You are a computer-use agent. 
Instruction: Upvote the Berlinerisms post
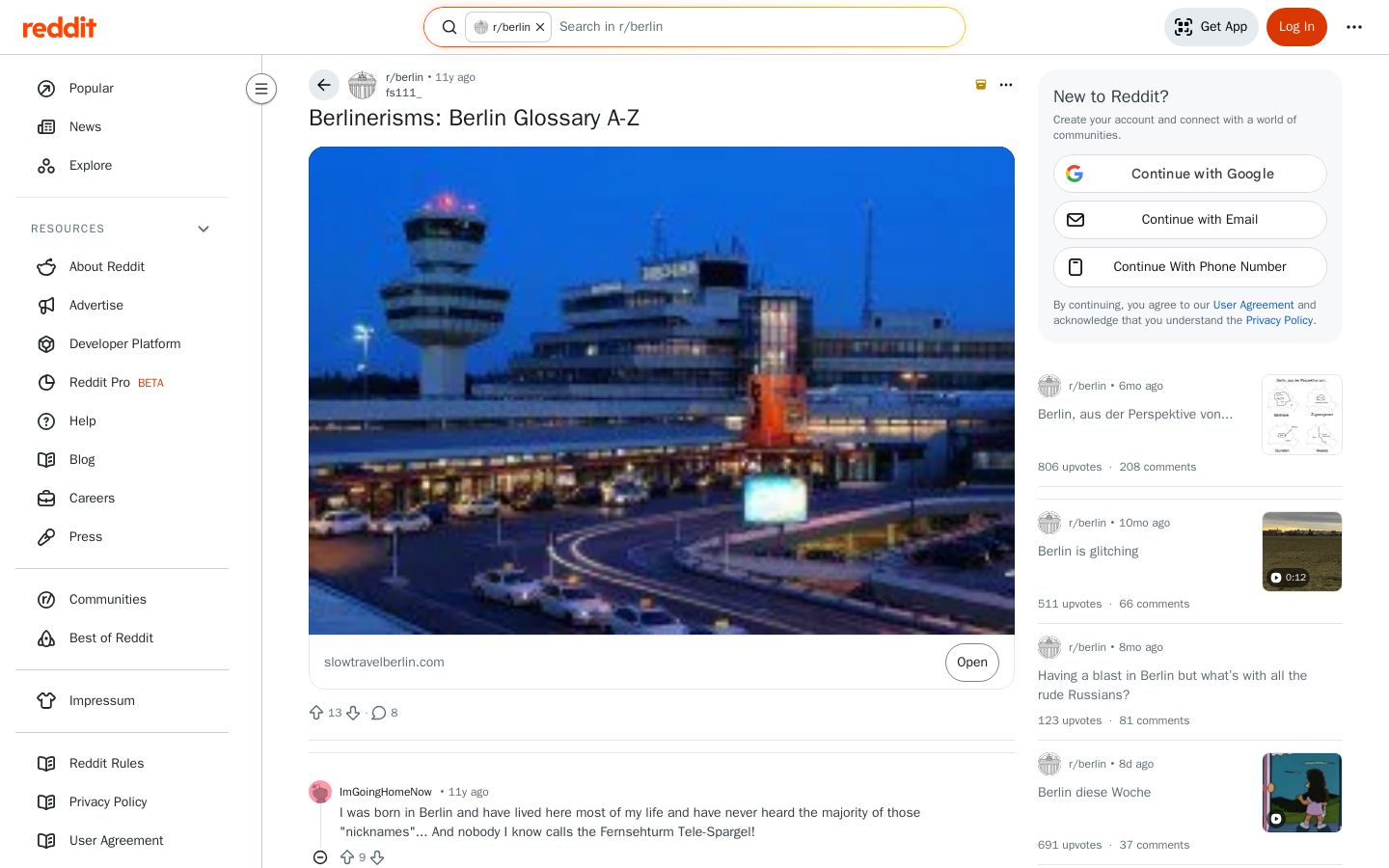click(316, 713)
